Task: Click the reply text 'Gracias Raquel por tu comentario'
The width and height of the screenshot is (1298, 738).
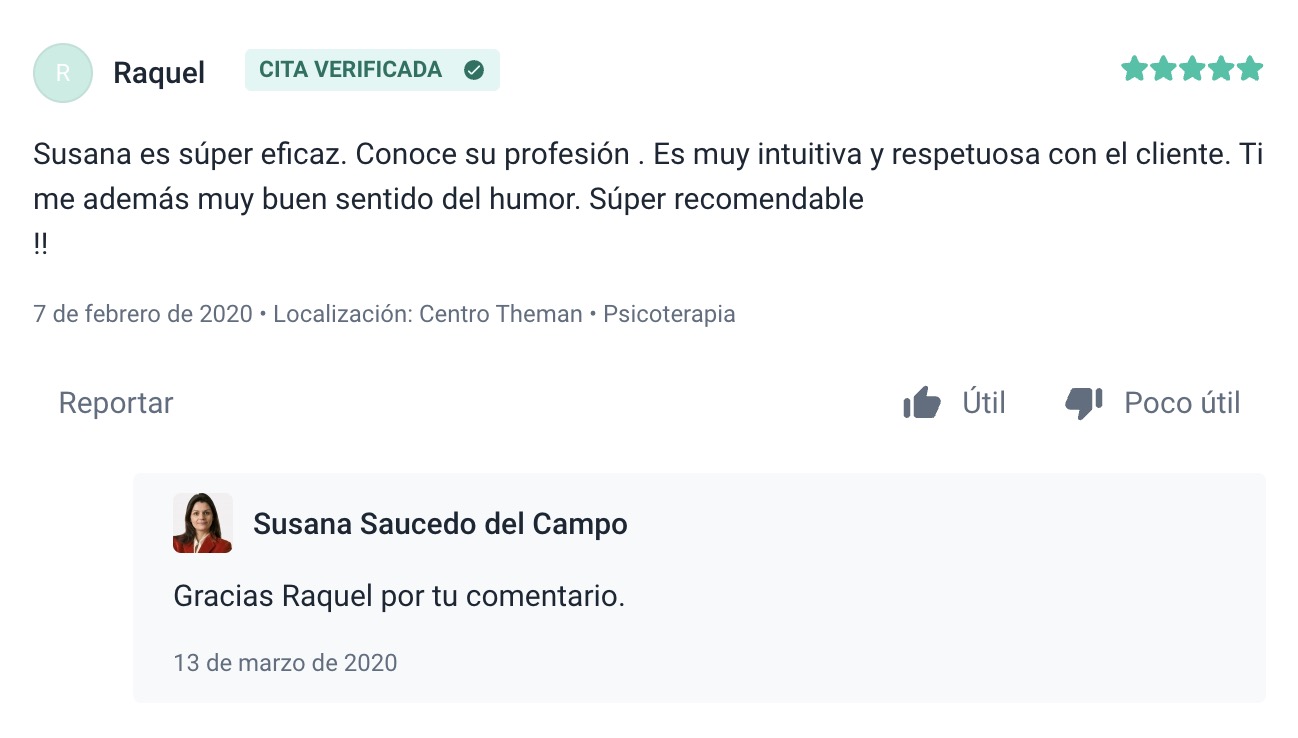Action: point(399,596)
